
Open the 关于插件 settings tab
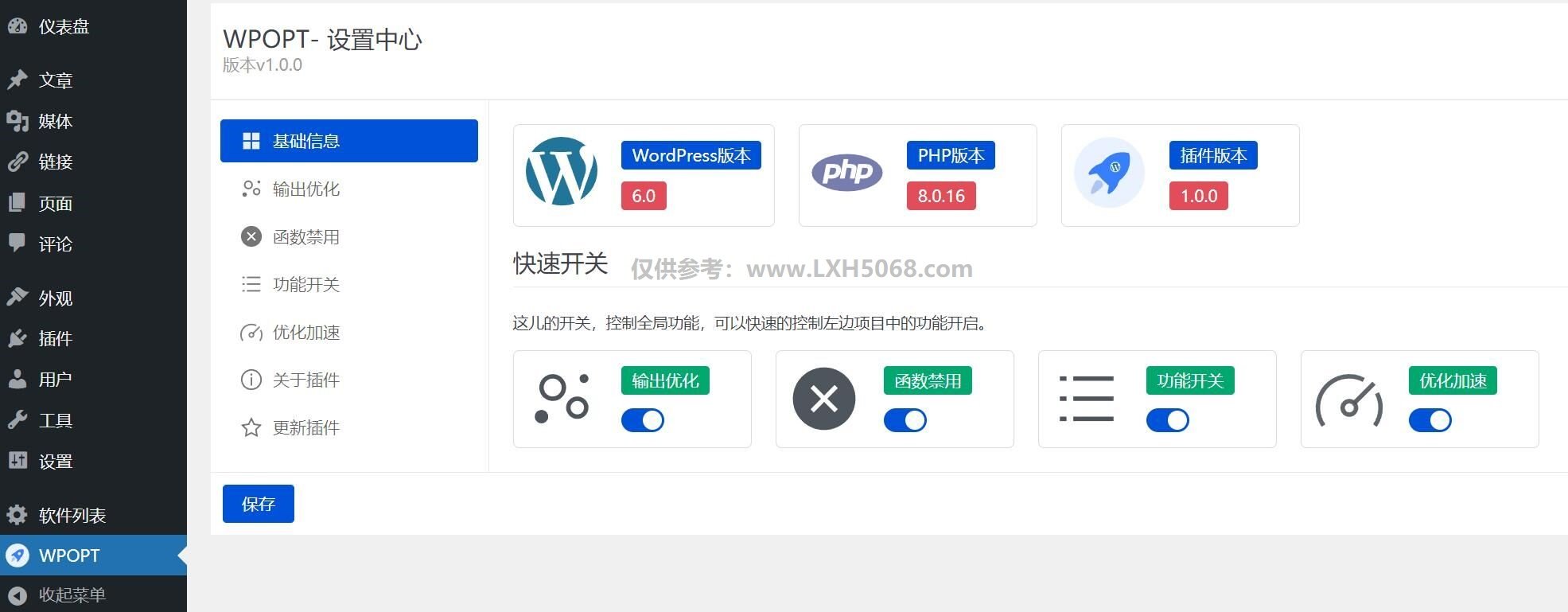[349, 380]
